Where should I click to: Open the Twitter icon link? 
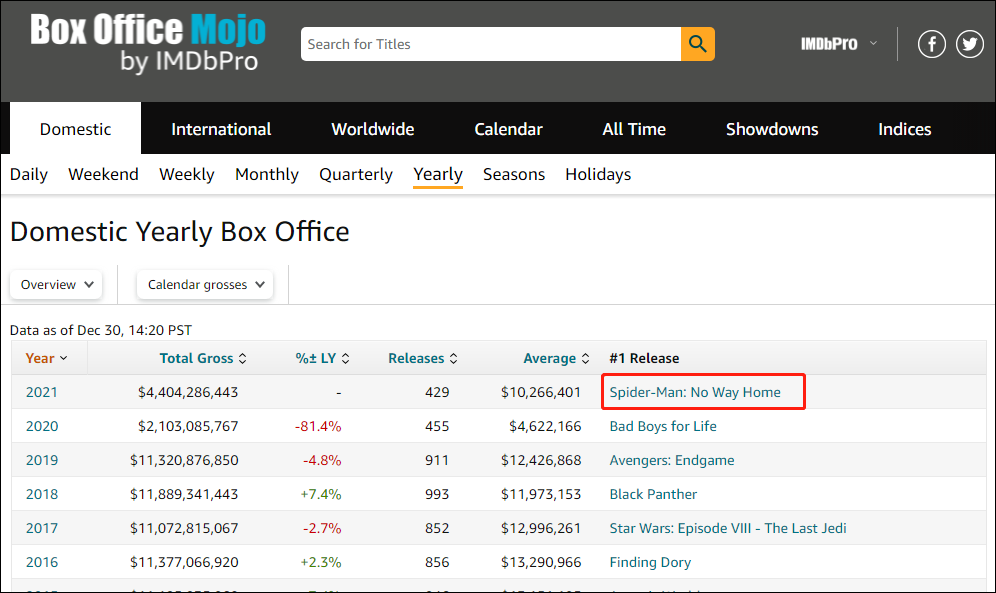point(969,44)
